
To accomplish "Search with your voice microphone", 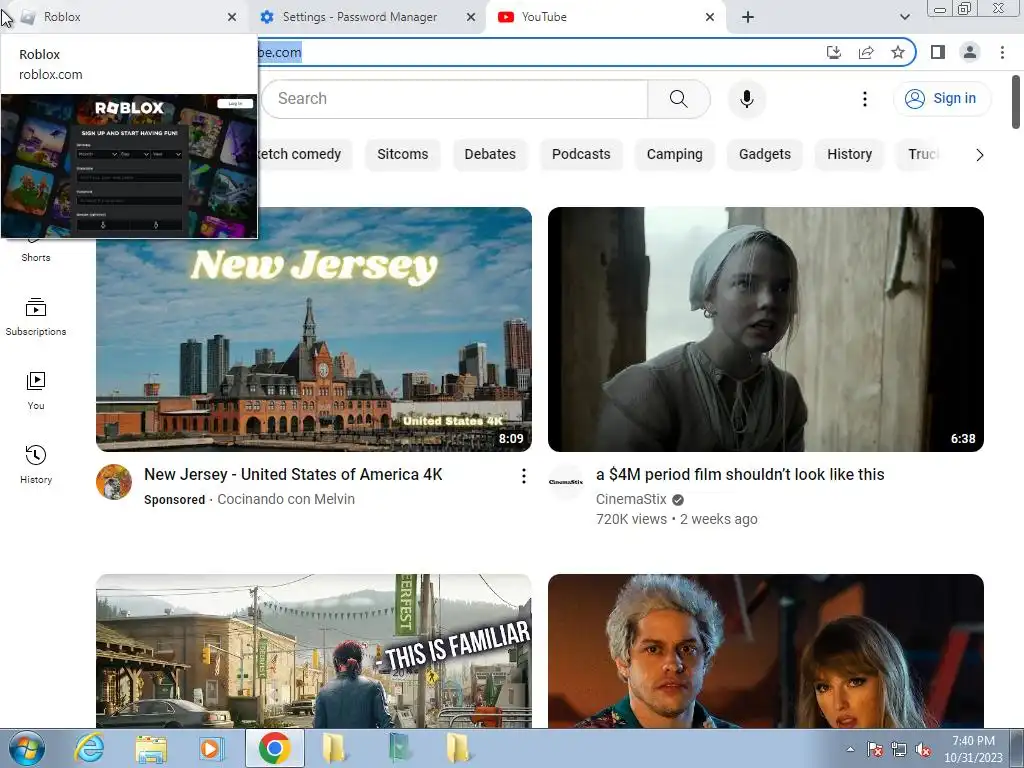I will 746,99.
